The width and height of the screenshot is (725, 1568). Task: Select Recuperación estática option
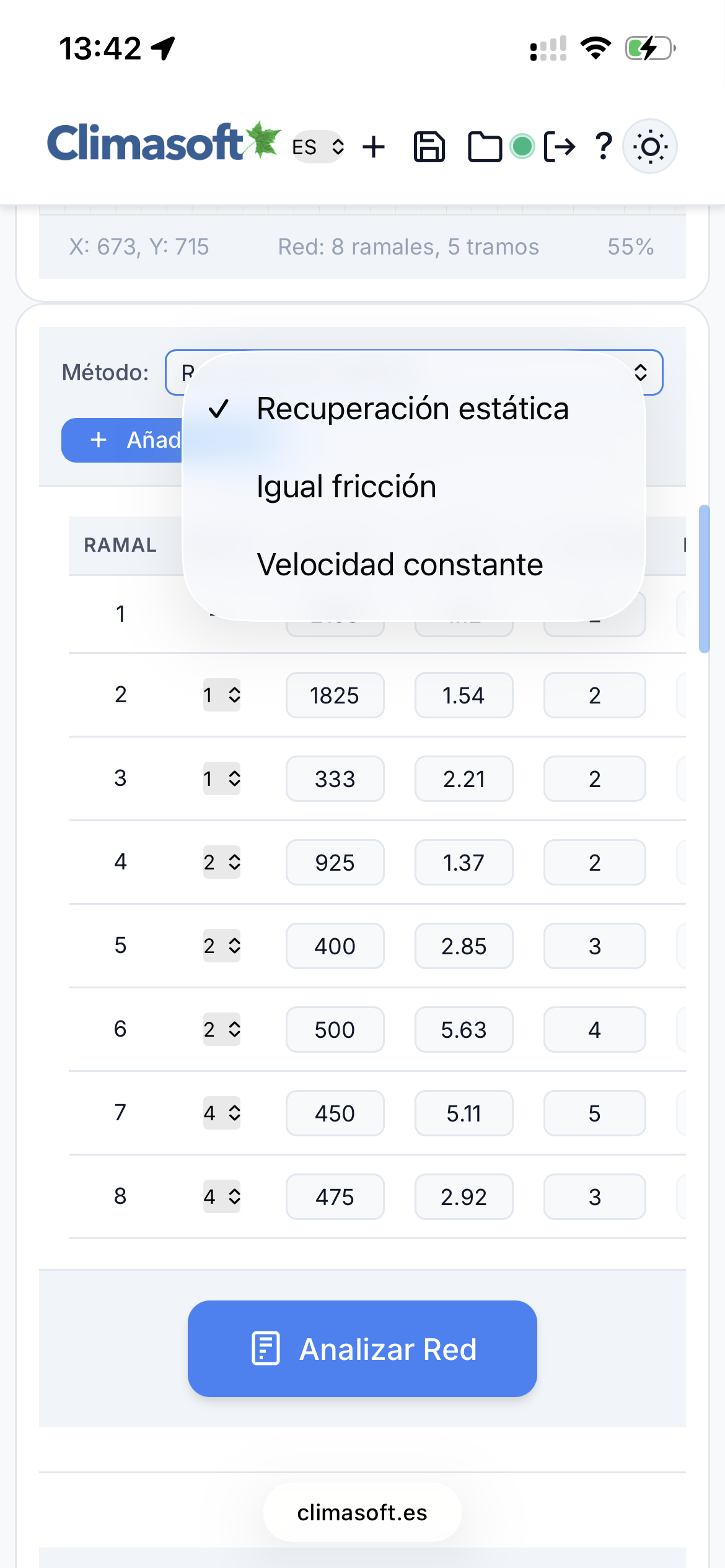click(x=412, y=409)
